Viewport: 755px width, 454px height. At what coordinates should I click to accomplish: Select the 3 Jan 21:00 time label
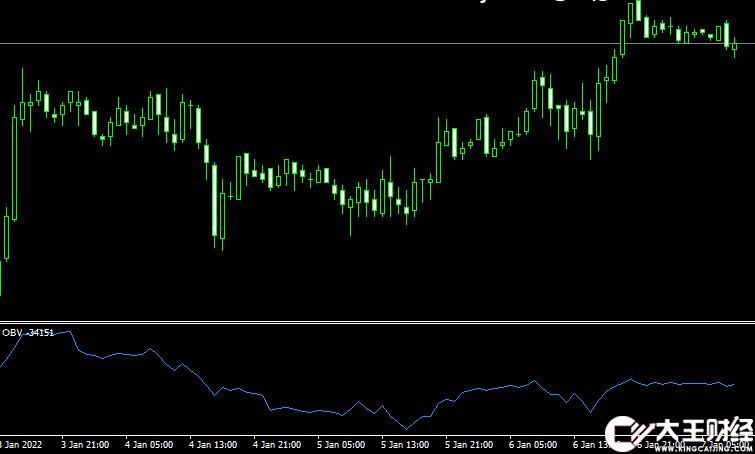(85, 445)
